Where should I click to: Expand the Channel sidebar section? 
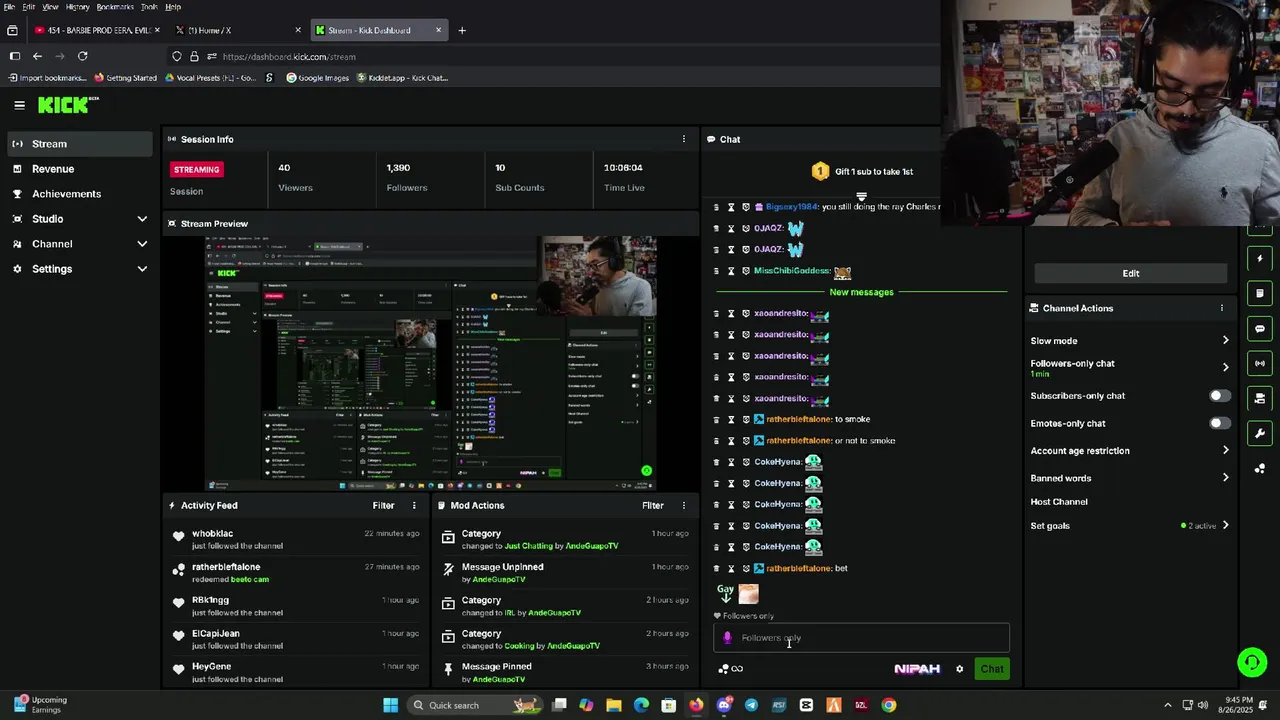tap(142, 244)
